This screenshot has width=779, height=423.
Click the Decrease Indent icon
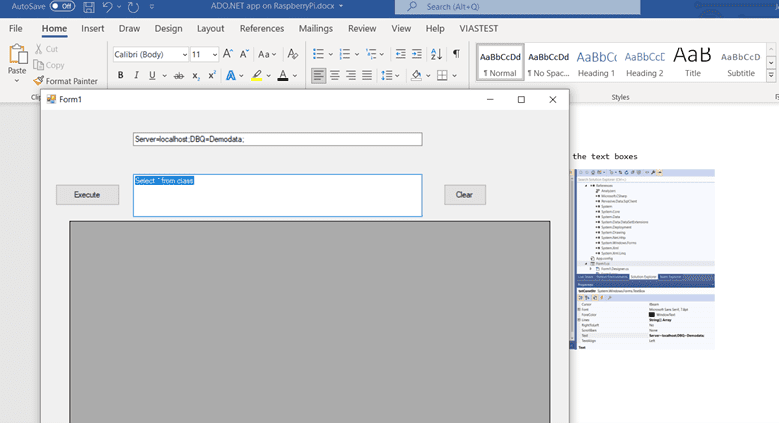point(400,54)
